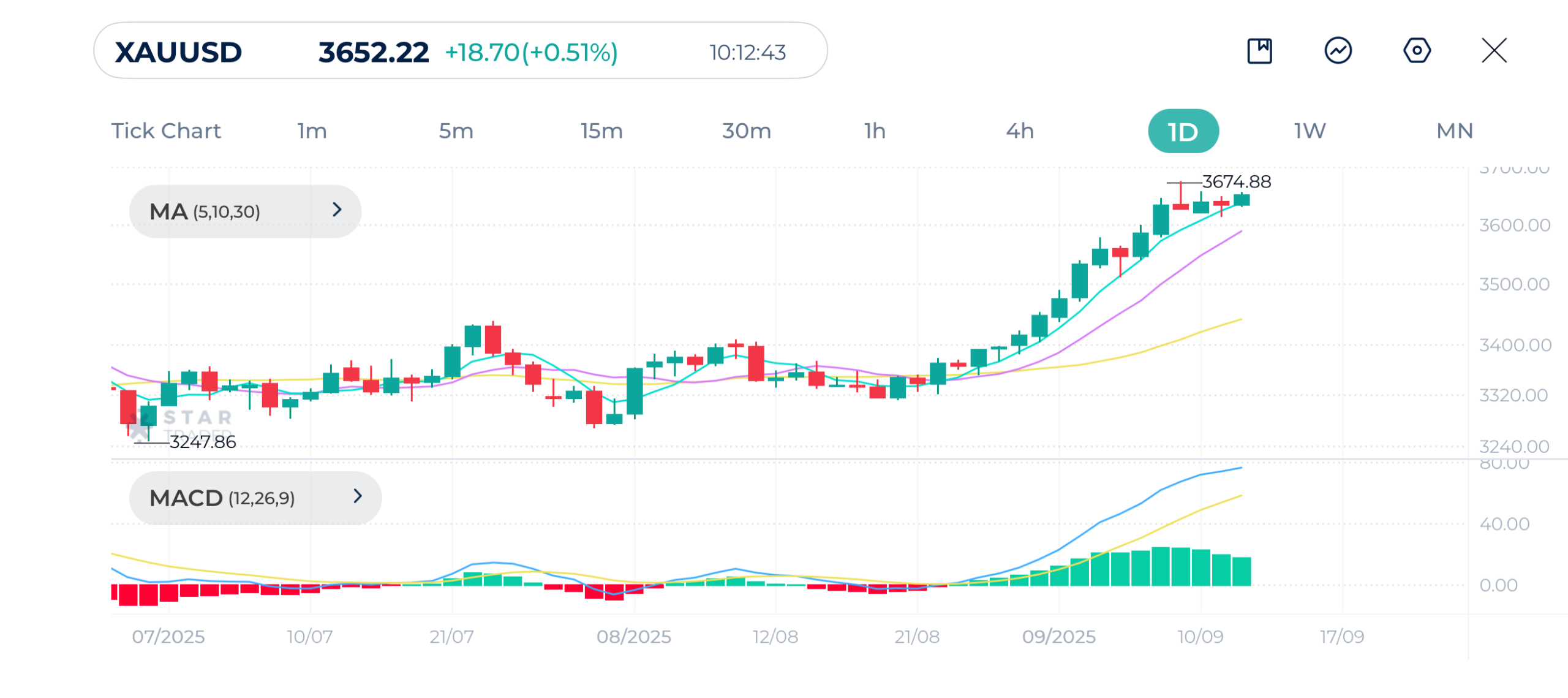
Task: Switch to MN monthly timeframe
Action: (x=1454, y=131)
